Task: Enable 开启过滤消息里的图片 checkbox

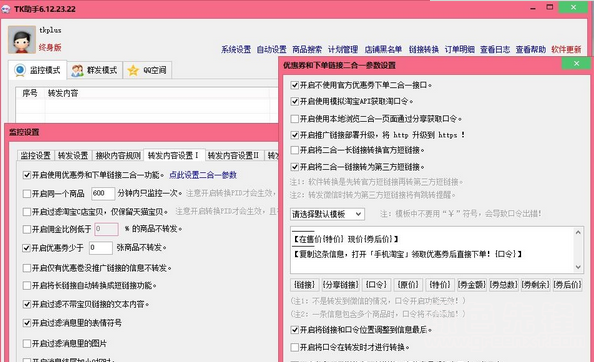Action: (27, 343)
